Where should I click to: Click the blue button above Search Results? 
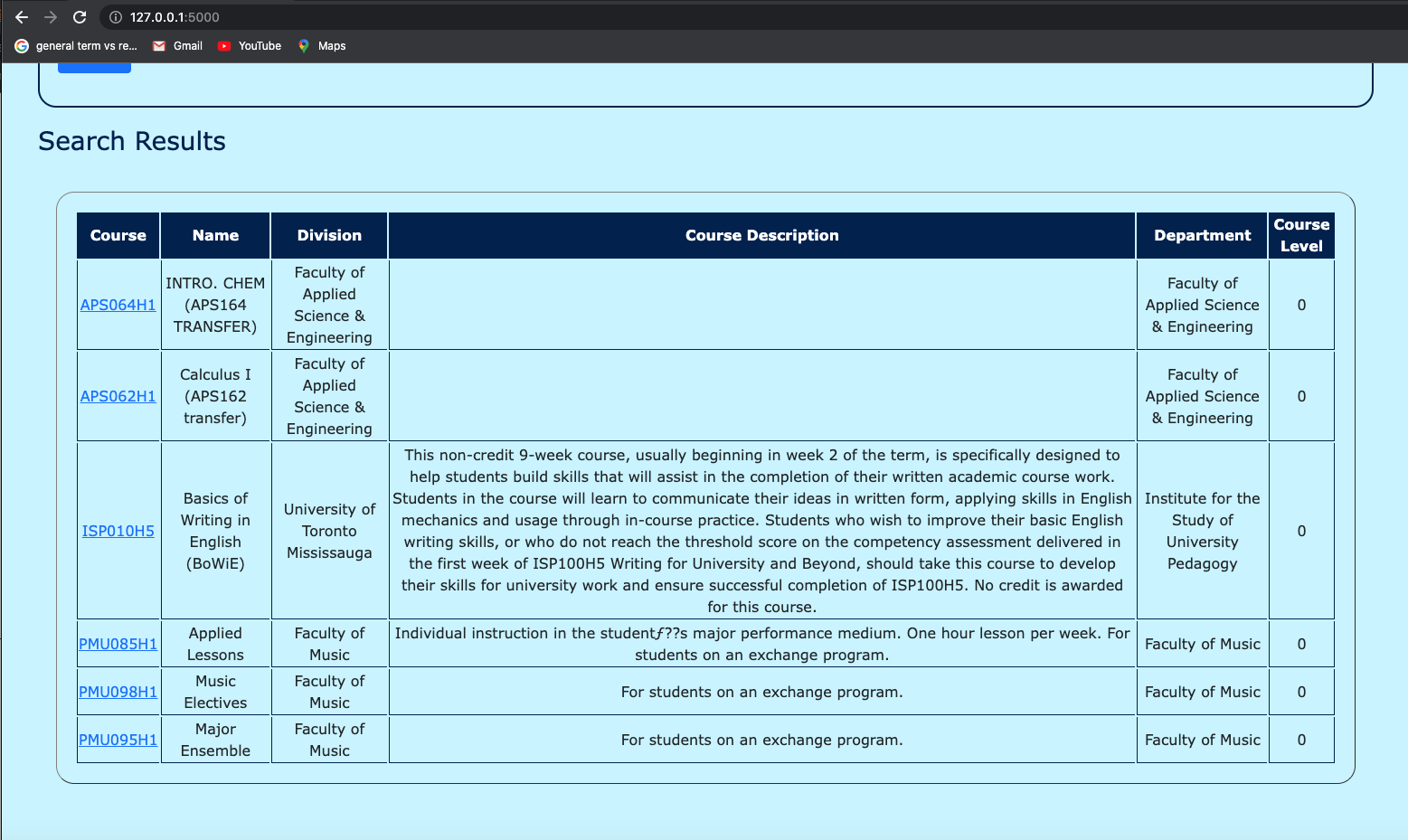[94, 65]
